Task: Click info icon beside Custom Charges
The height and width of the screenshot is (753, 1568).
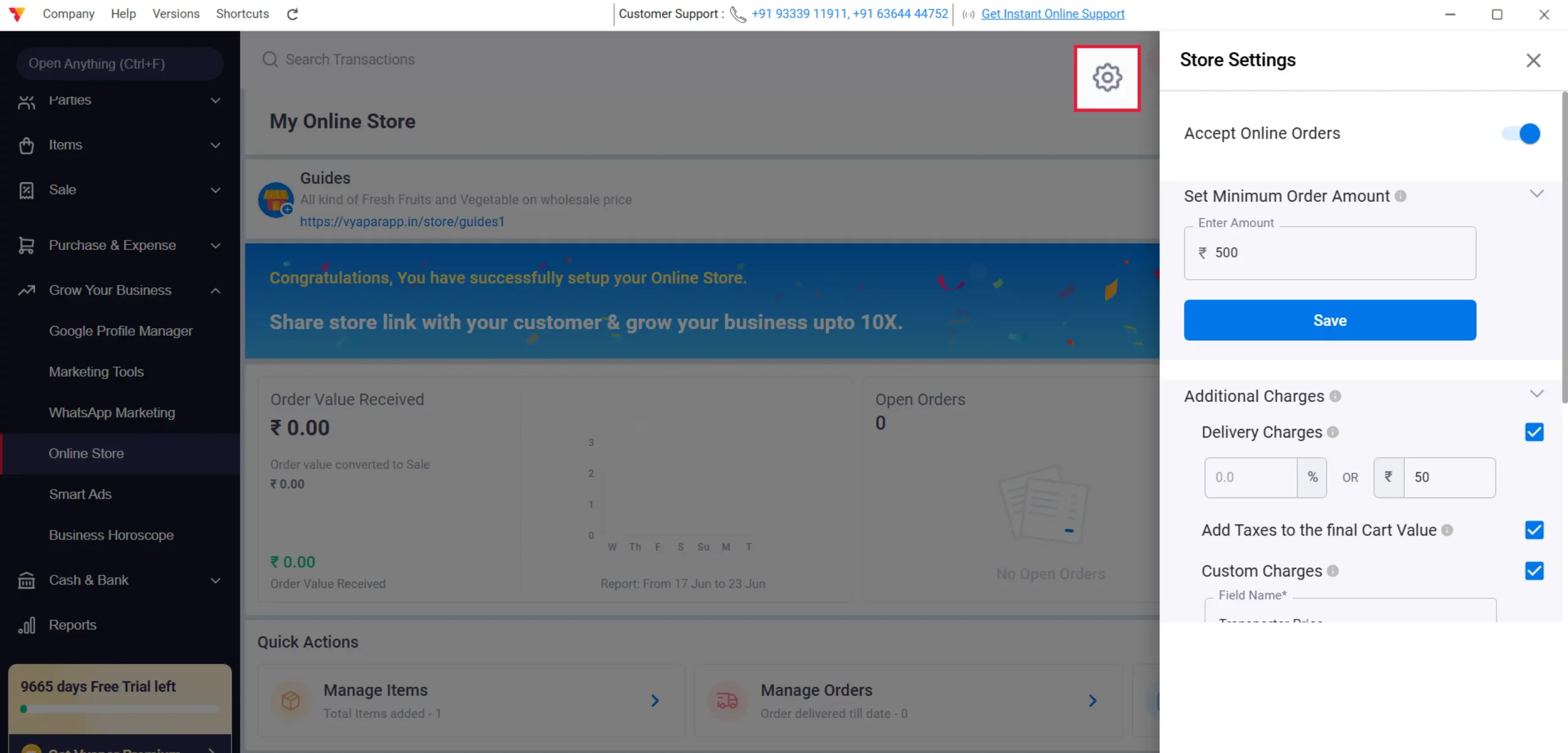Action: click(x=1333, y=571)
